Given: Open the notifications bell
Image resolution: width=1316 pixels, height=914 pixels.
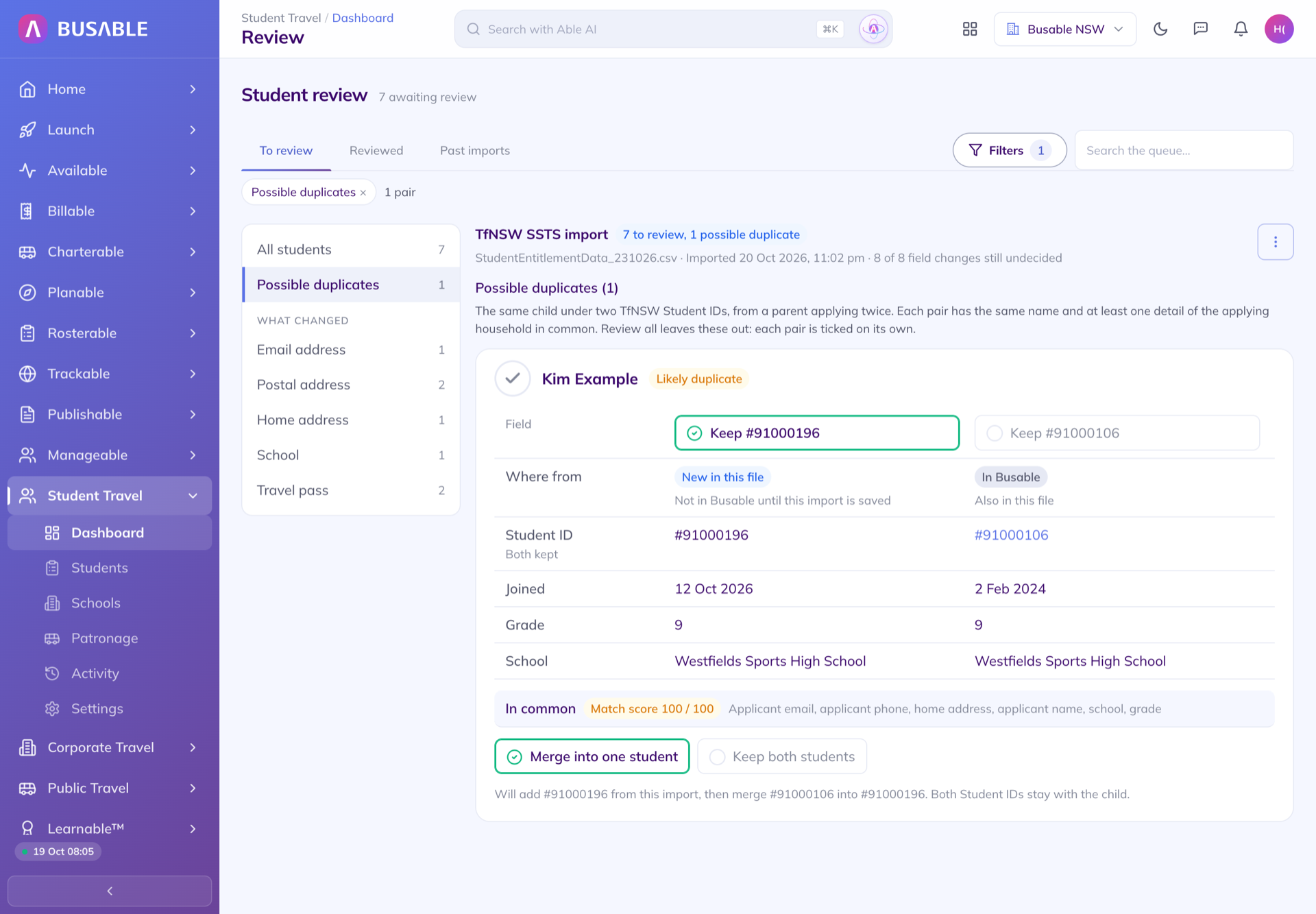Looking at the screenshot, I should pos(1241,29).
